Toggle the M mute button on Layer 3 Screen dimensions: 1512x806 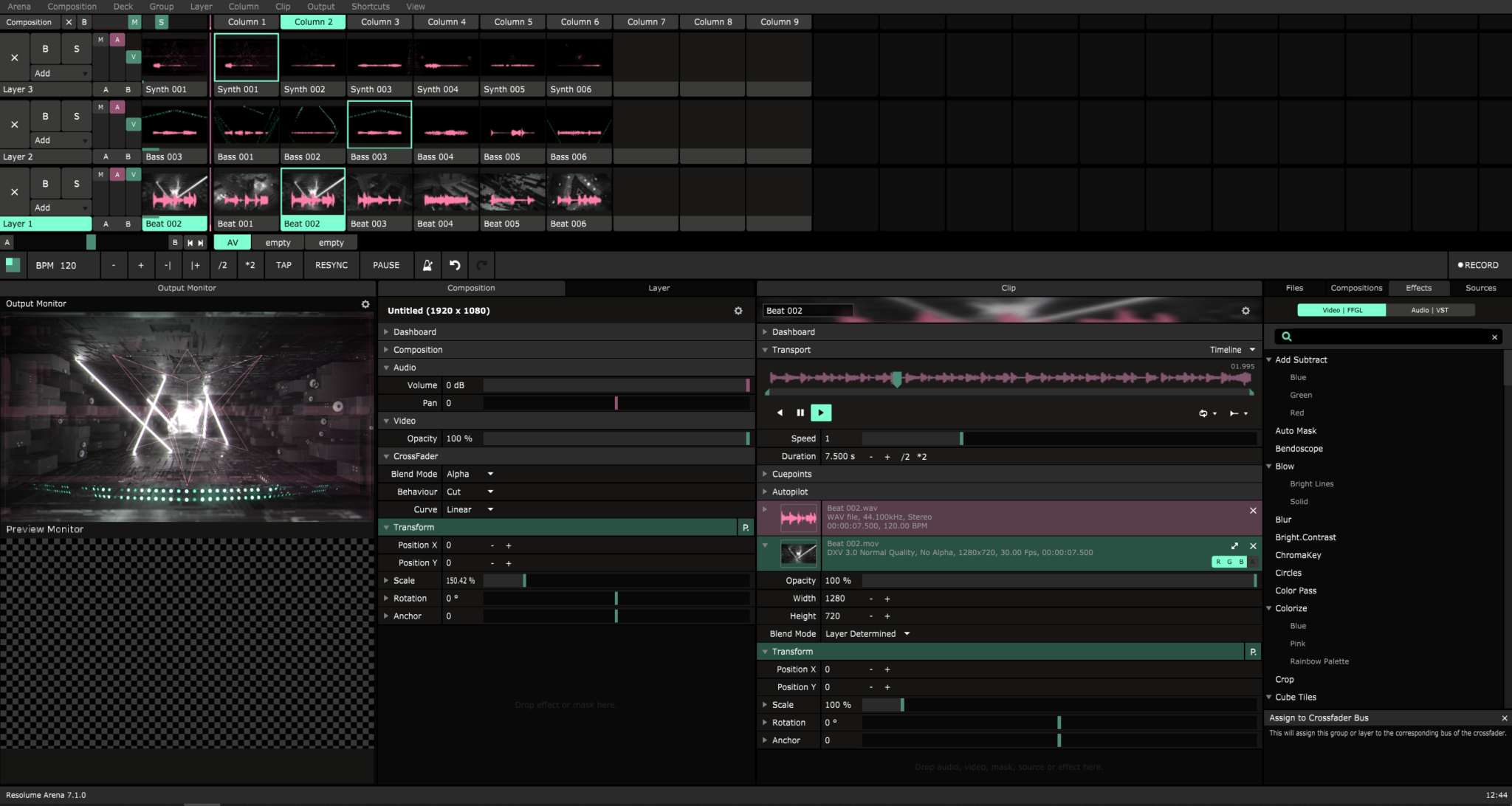coord(100,39)
